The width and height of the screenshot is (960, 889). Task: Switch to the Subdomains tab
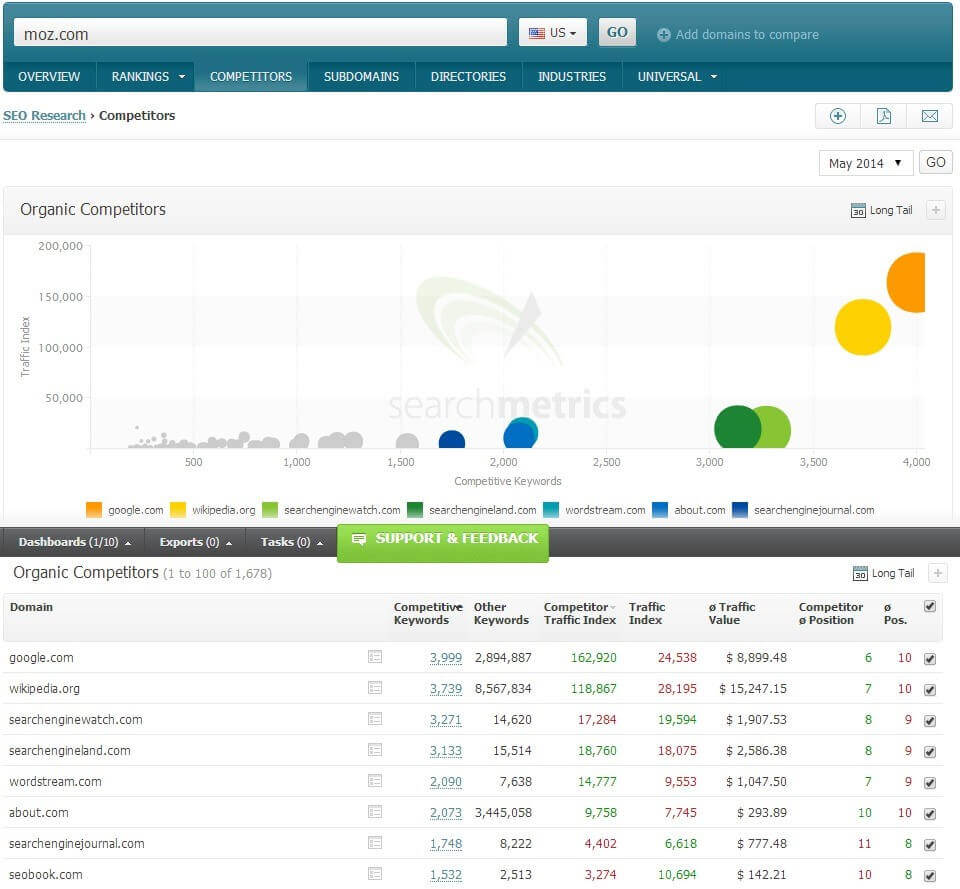361,76
